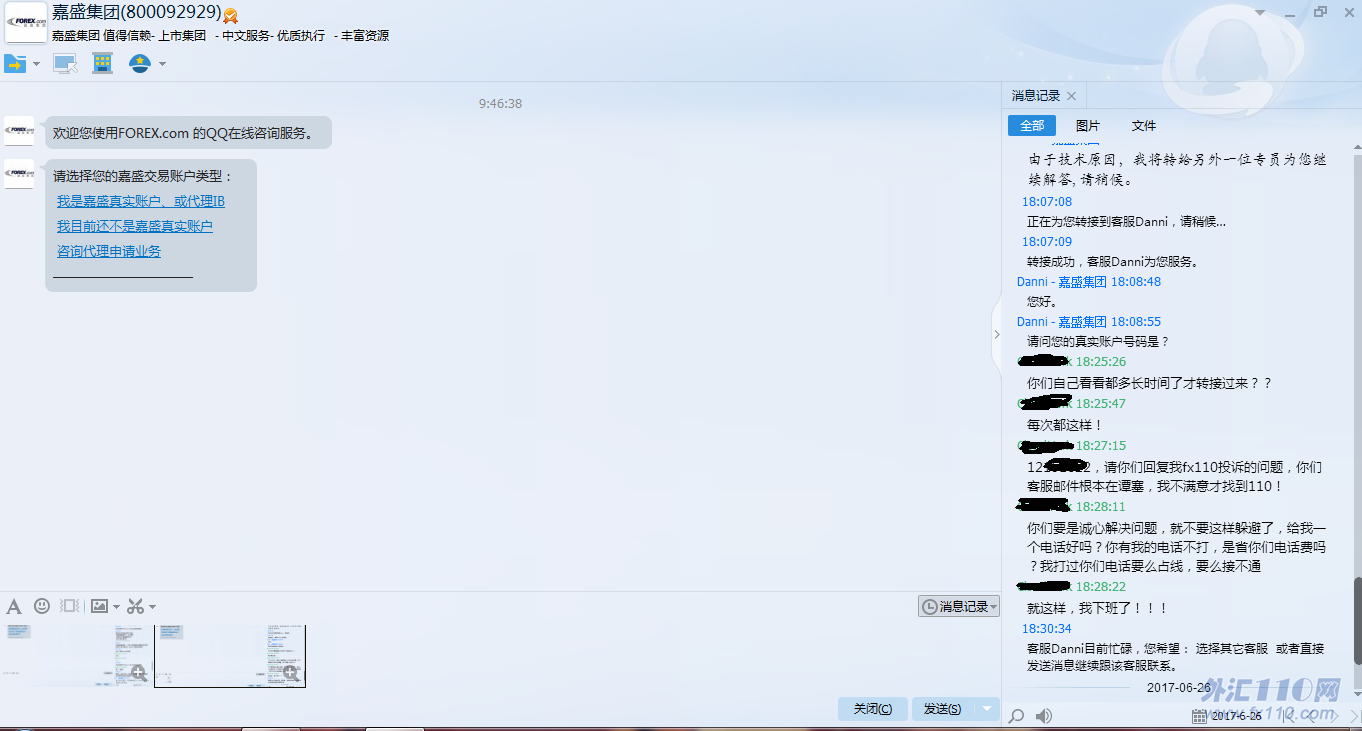Click the 18:07:08 timestamp in history
The height and width of the screenshot is (731, 1362).
(1047, 202)
